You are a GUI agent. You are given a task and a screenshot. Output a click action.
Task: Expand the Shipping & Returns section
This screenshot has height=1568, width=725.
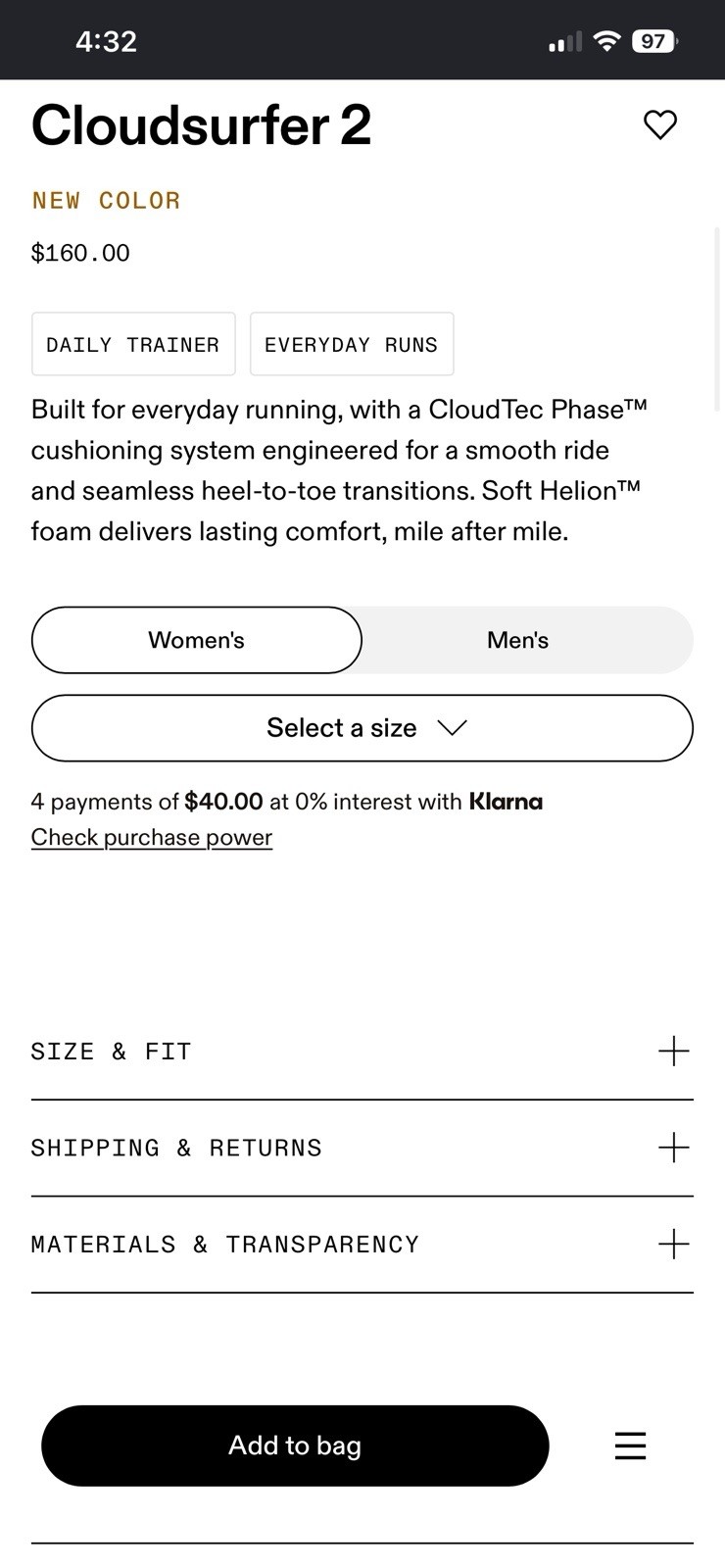pos(362,1148)
